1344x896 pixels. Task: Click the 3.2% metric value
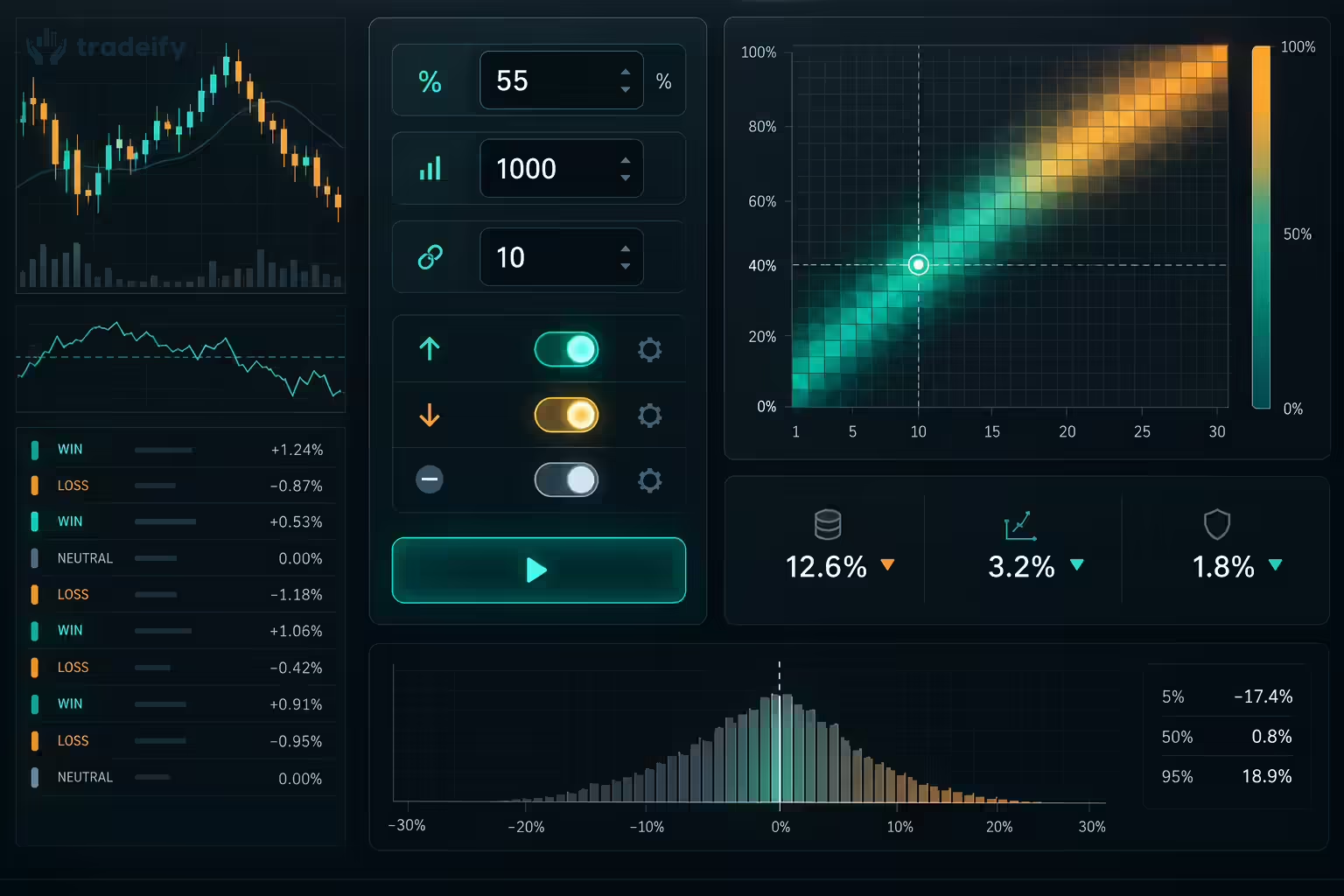coord(1021,567)
